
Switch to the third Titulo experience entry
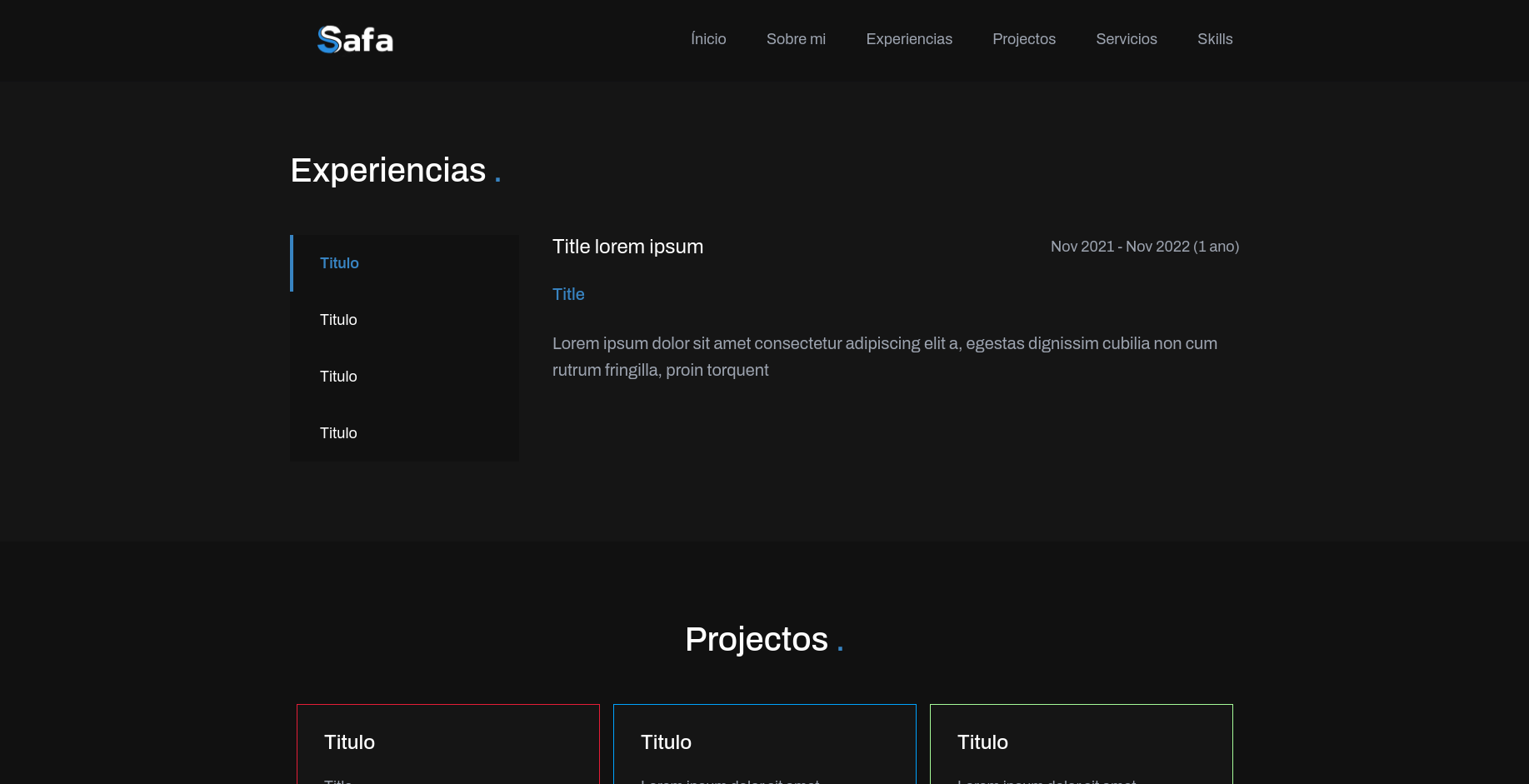click(x=338, y=377)
